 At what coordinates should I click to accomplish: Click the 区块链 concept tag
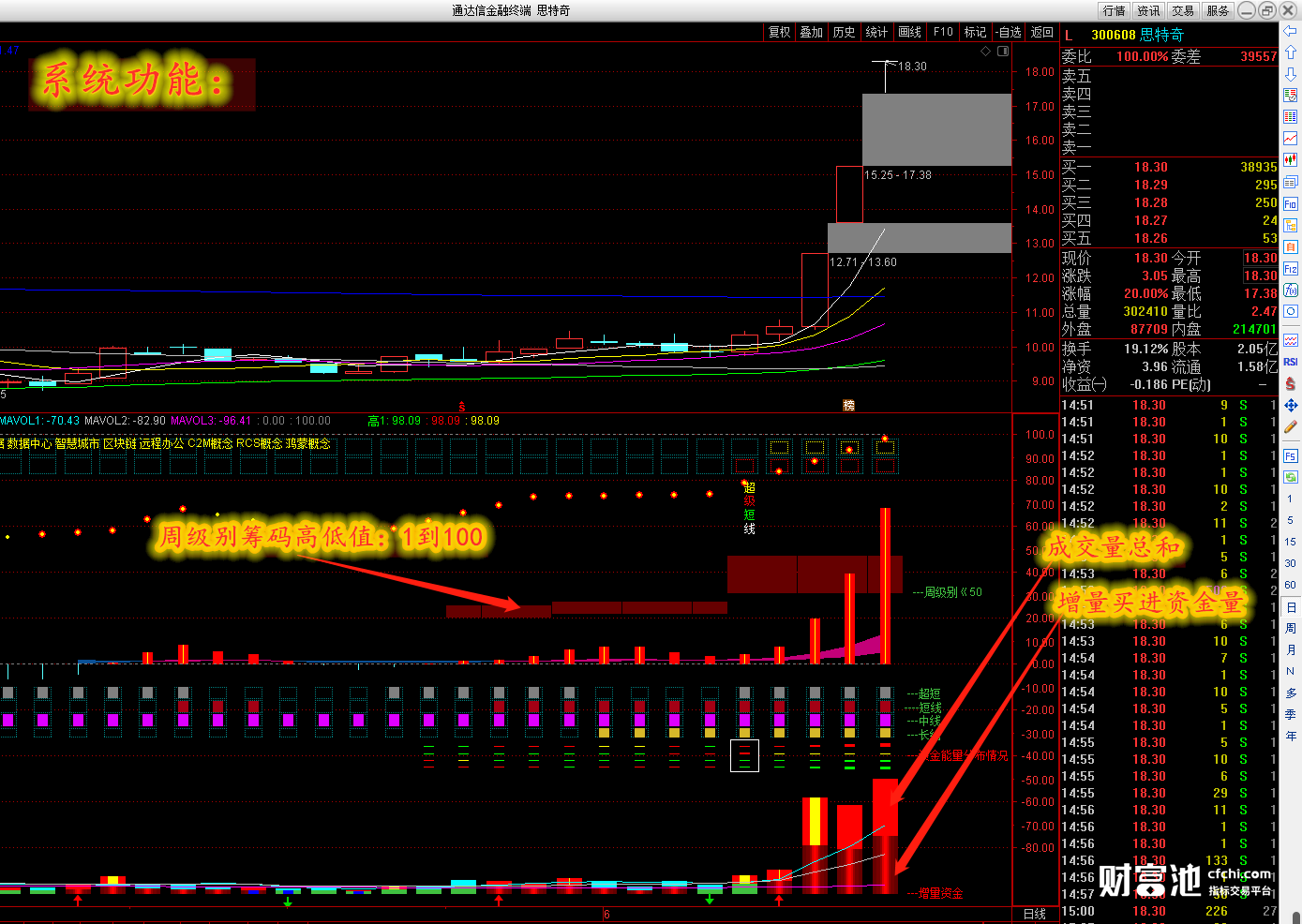coord(119,443)
